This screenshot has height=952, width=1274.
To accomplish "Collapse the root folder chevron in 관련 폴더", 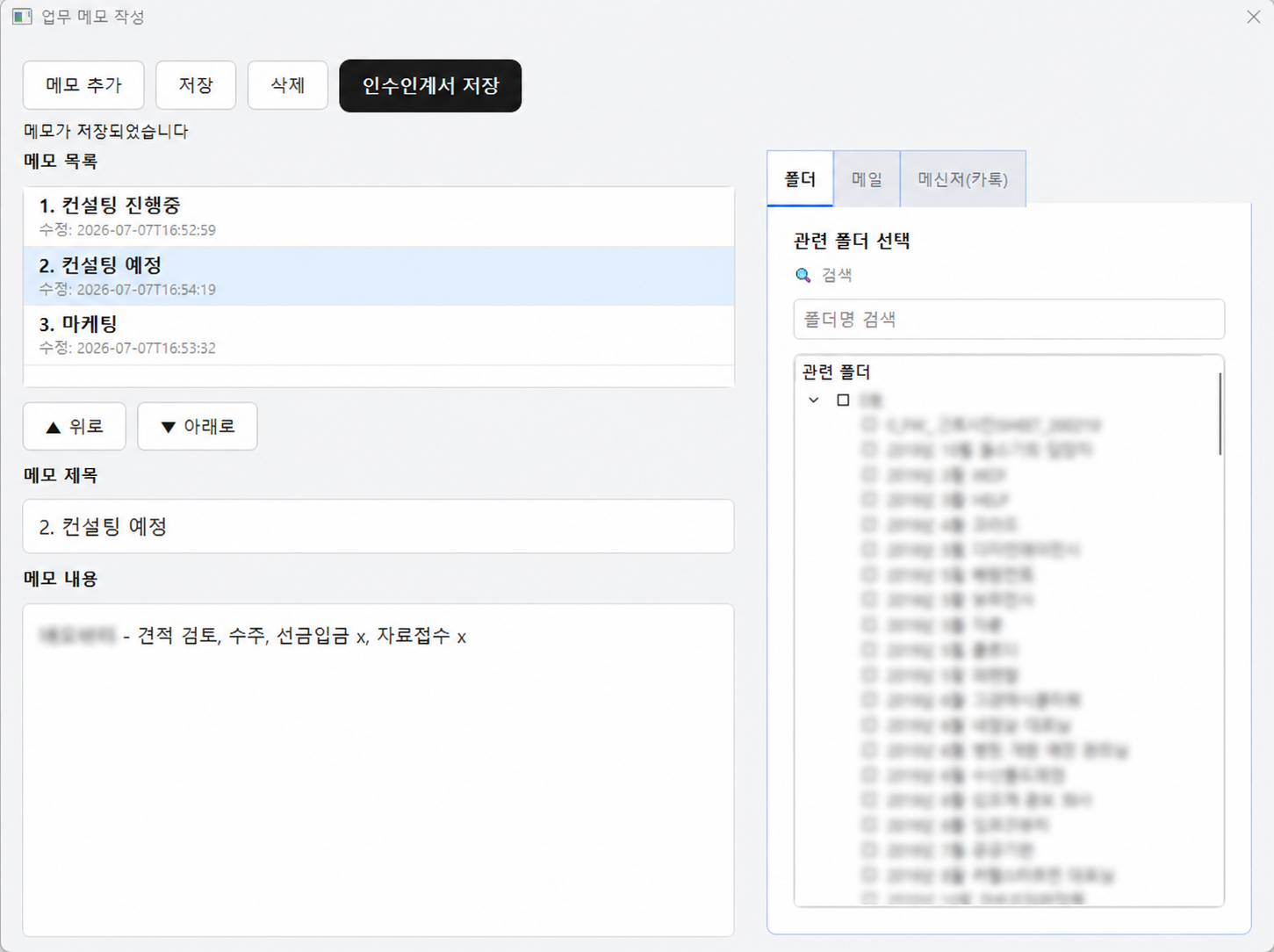I will (x=814, y=400).
